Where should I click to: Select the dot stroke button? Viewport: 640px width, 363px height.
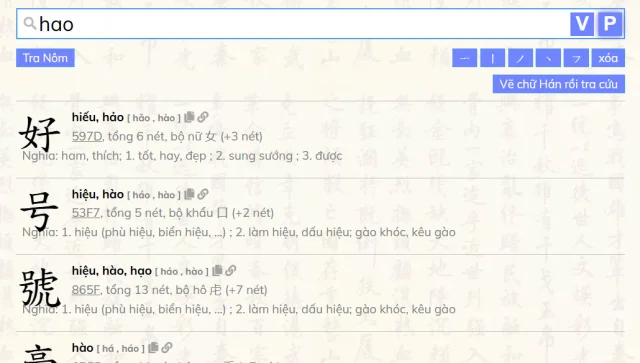pyautogui.click(x=548, y=58)
